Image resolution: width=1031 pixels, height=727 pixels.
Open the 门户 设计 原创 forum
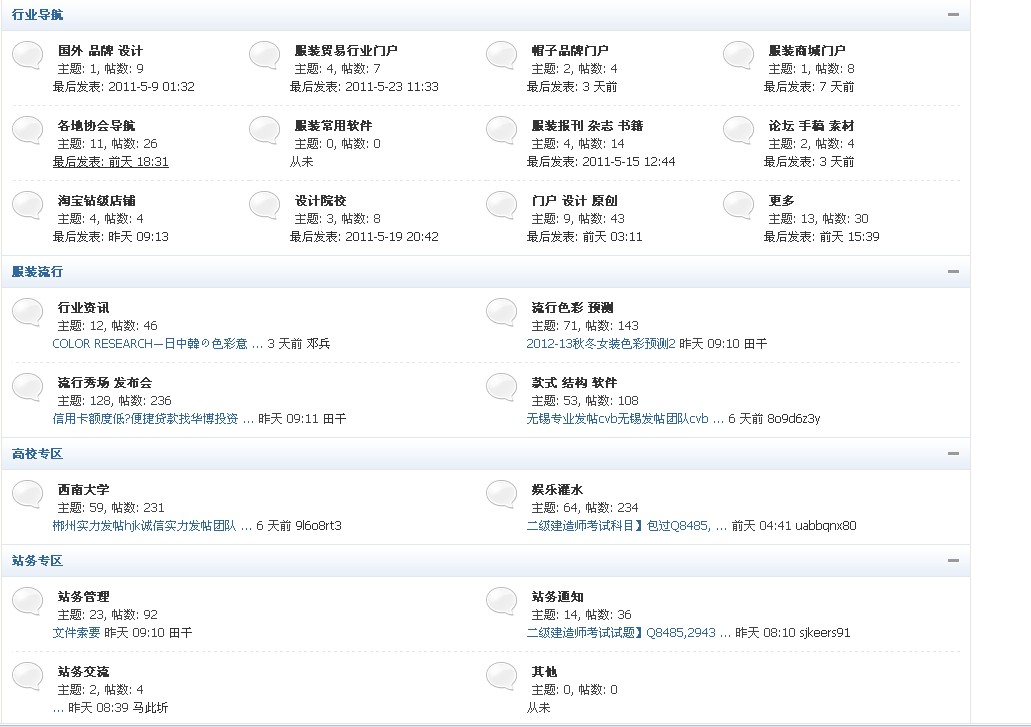[x=574, y=200]
